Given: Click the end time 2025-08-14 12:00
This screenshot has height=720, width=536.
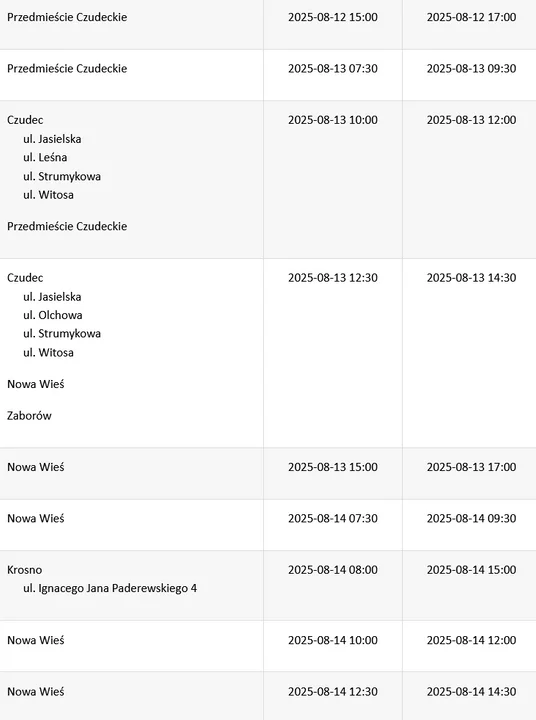Looking at the screenshot, I should [471, 640].
